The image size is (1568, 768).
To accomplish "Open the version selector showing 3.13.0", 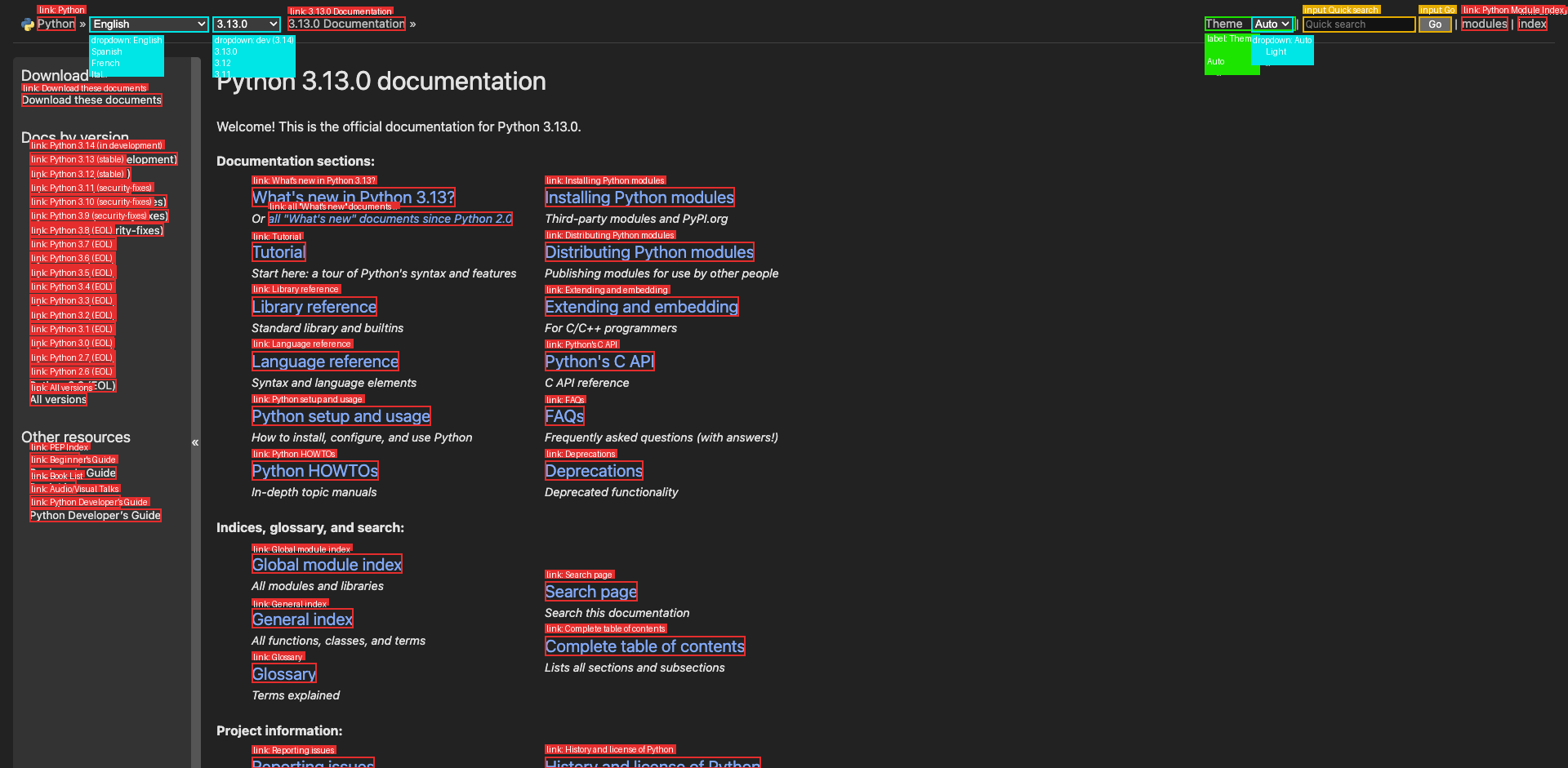I will click(246, 24).
